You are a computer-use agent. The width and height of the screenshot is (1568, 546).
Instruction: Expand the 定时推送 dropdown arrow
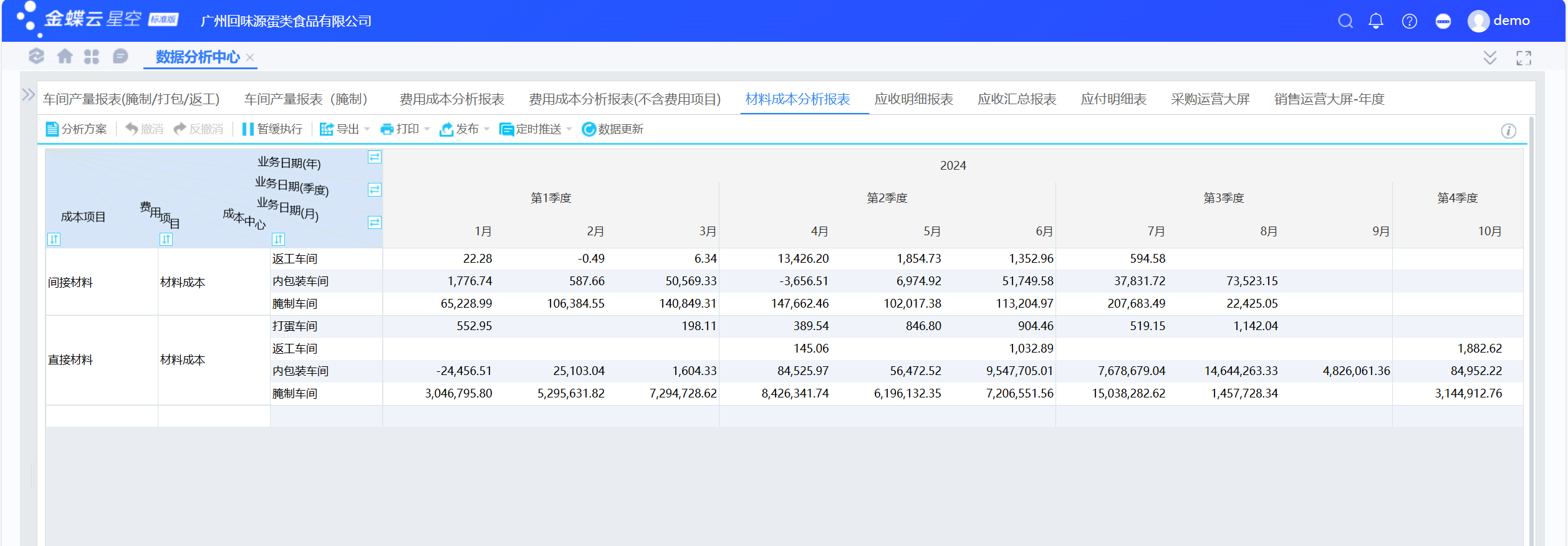569,129
